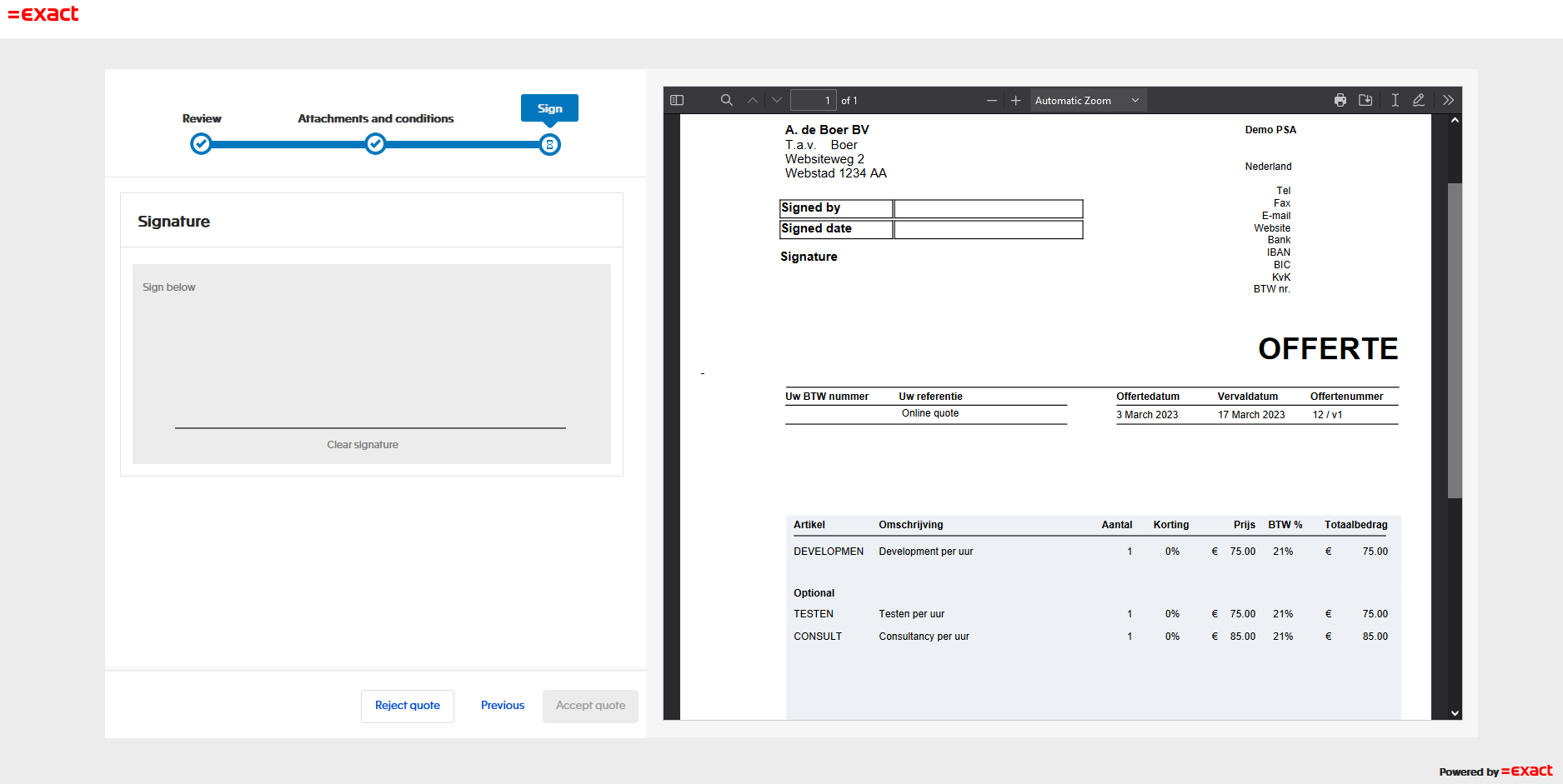Zoom in on the PDF document
This screenshot has height=784, width=1563.
[1015, 100]
